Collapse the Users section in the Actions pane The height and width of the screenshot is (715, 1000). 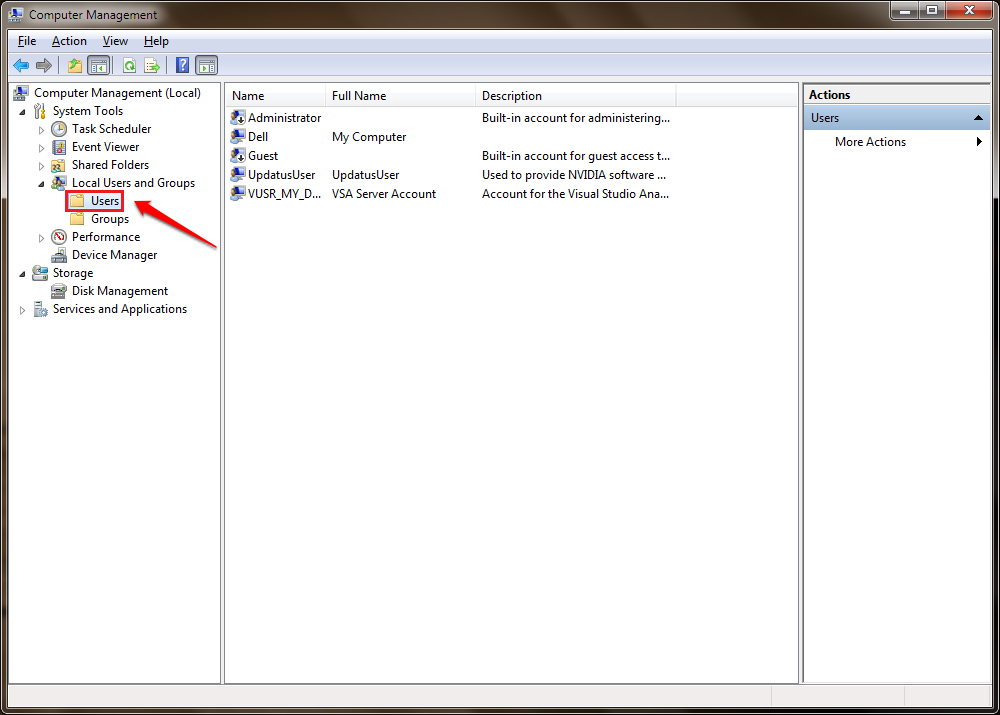pyautogui.click(x=979, y=118)
